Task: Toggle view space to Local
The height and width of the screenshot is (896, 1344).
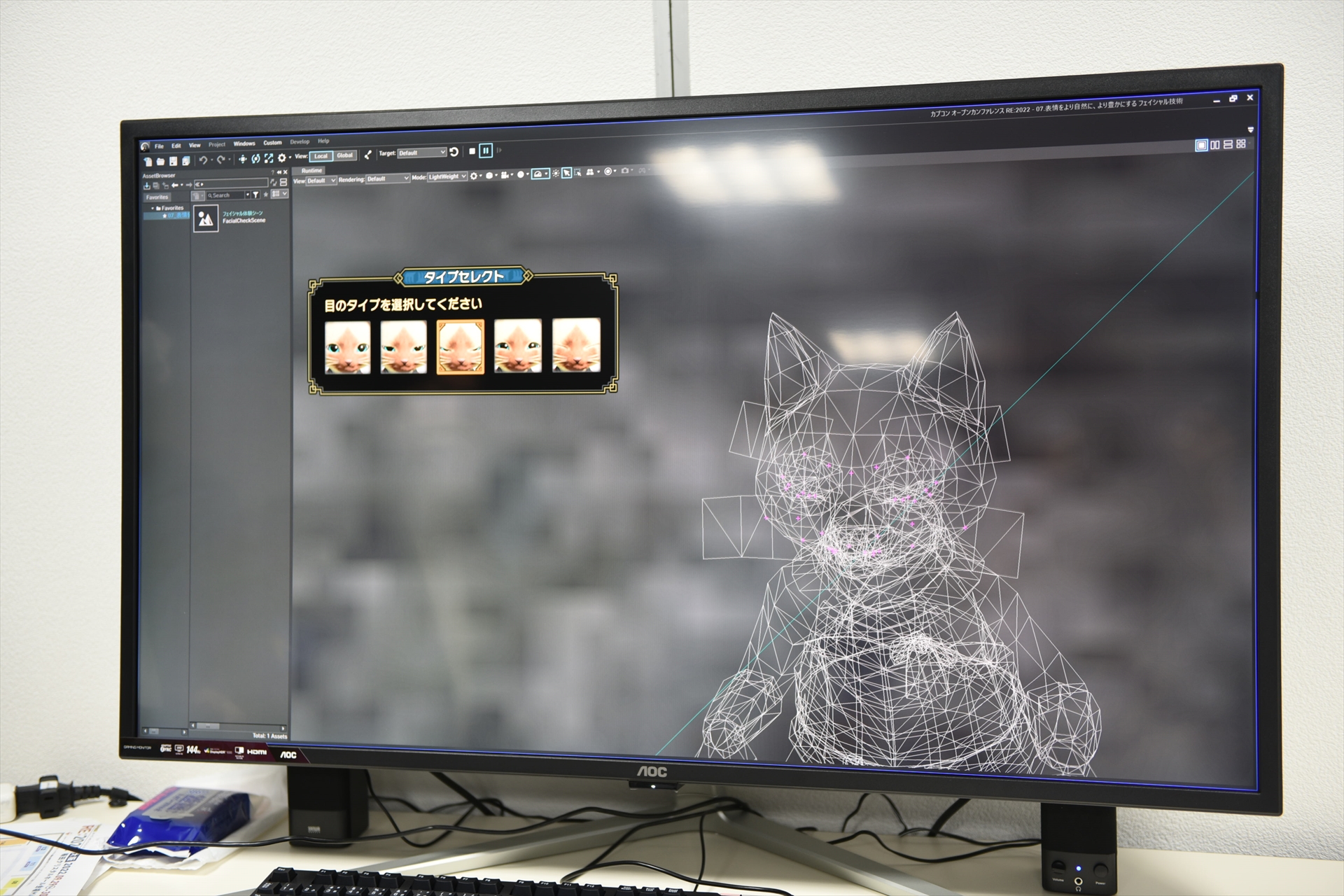Action: (321, 156)
